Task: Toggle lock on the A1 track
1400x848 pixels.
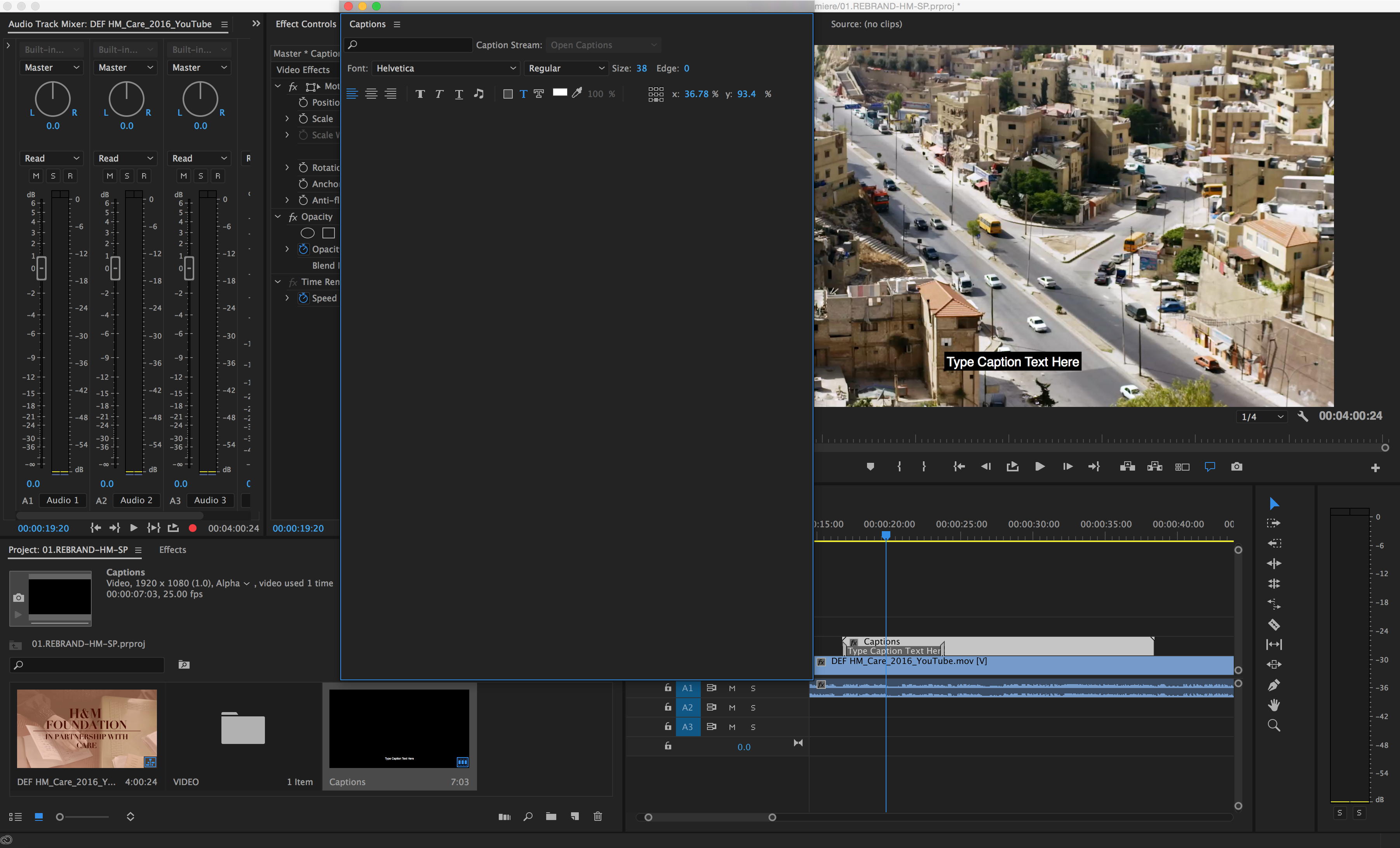Action: click(668, 688)
